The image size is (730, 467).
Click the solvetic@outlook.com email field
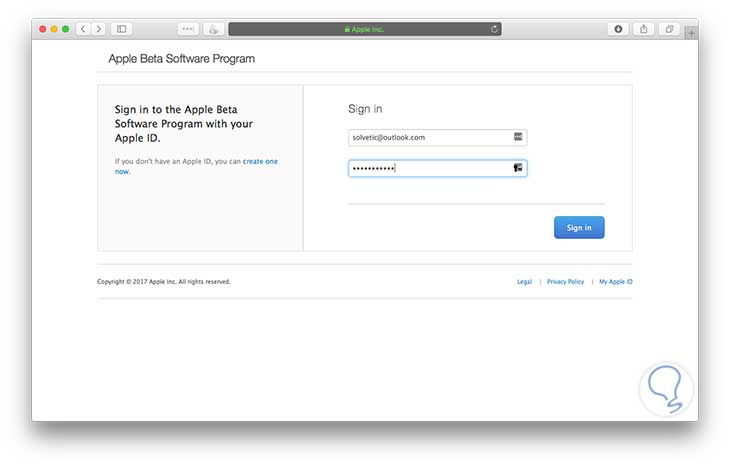pos(437,137)
